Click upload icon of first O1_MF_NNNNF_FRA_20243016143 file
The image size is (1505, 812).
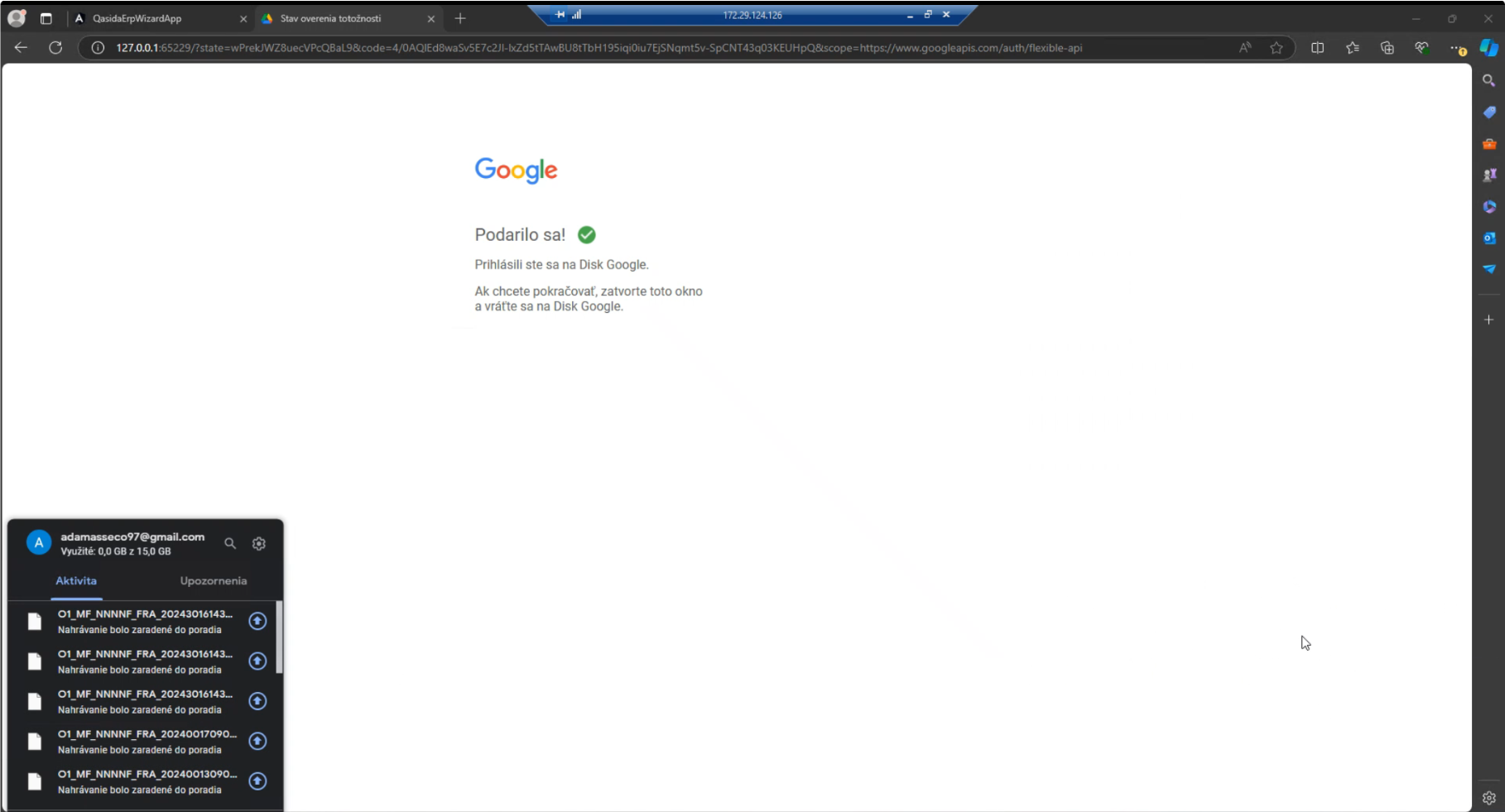click(x=257, y=621)
